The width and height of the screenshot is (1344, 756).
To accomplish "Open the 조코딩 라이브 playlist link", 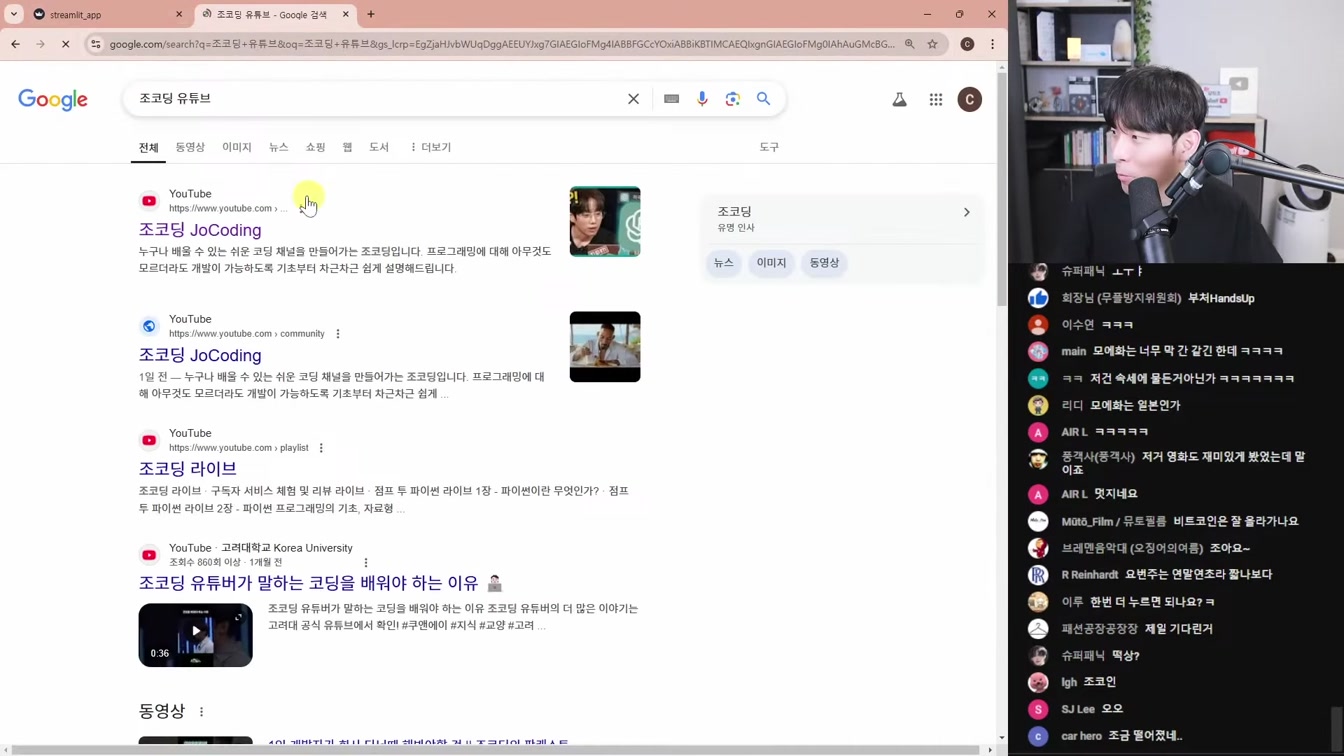I will point(188,468).
